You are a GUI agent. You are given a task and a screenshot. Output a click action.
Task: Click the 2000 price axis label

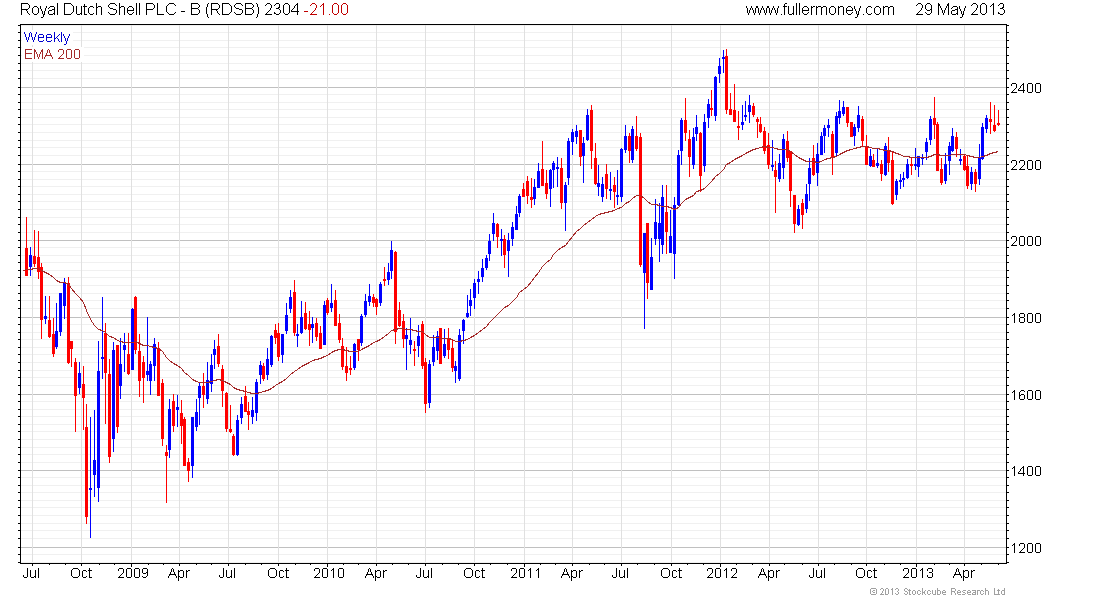1026,241
